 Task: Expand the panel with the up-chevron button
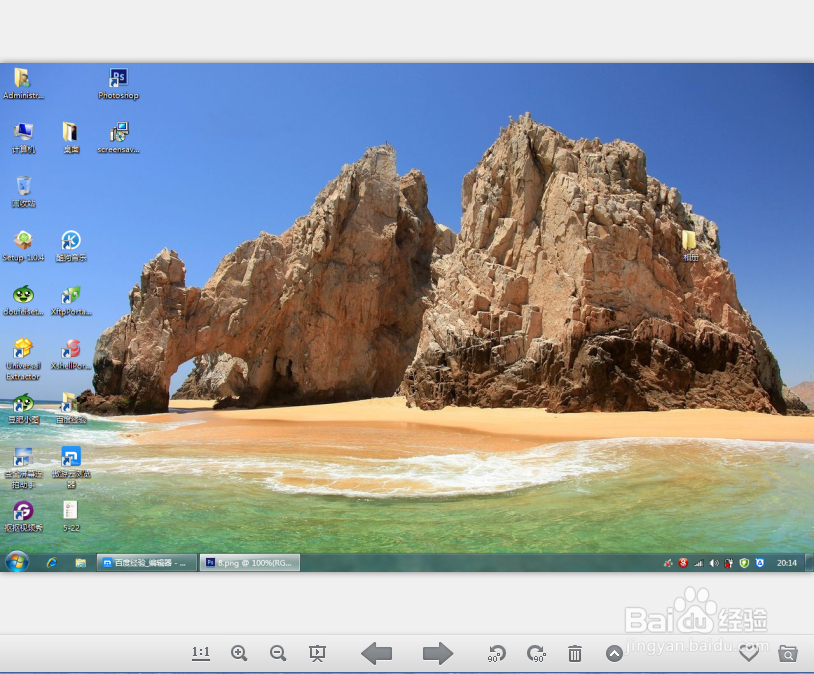[x=614, y=653]
